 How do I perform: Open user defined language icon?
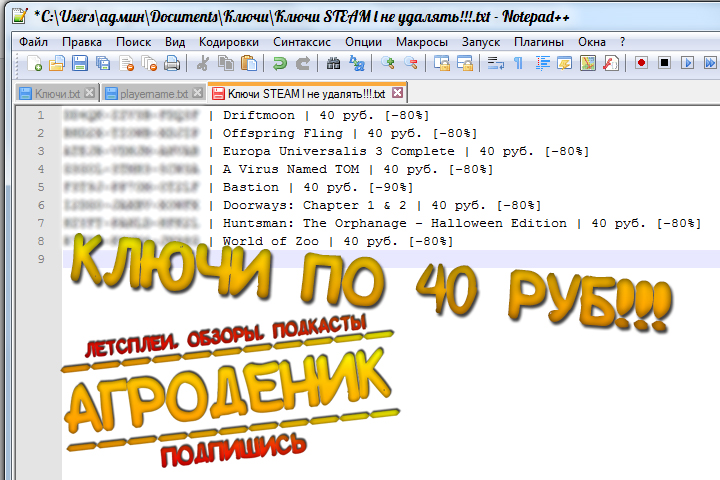564,63
